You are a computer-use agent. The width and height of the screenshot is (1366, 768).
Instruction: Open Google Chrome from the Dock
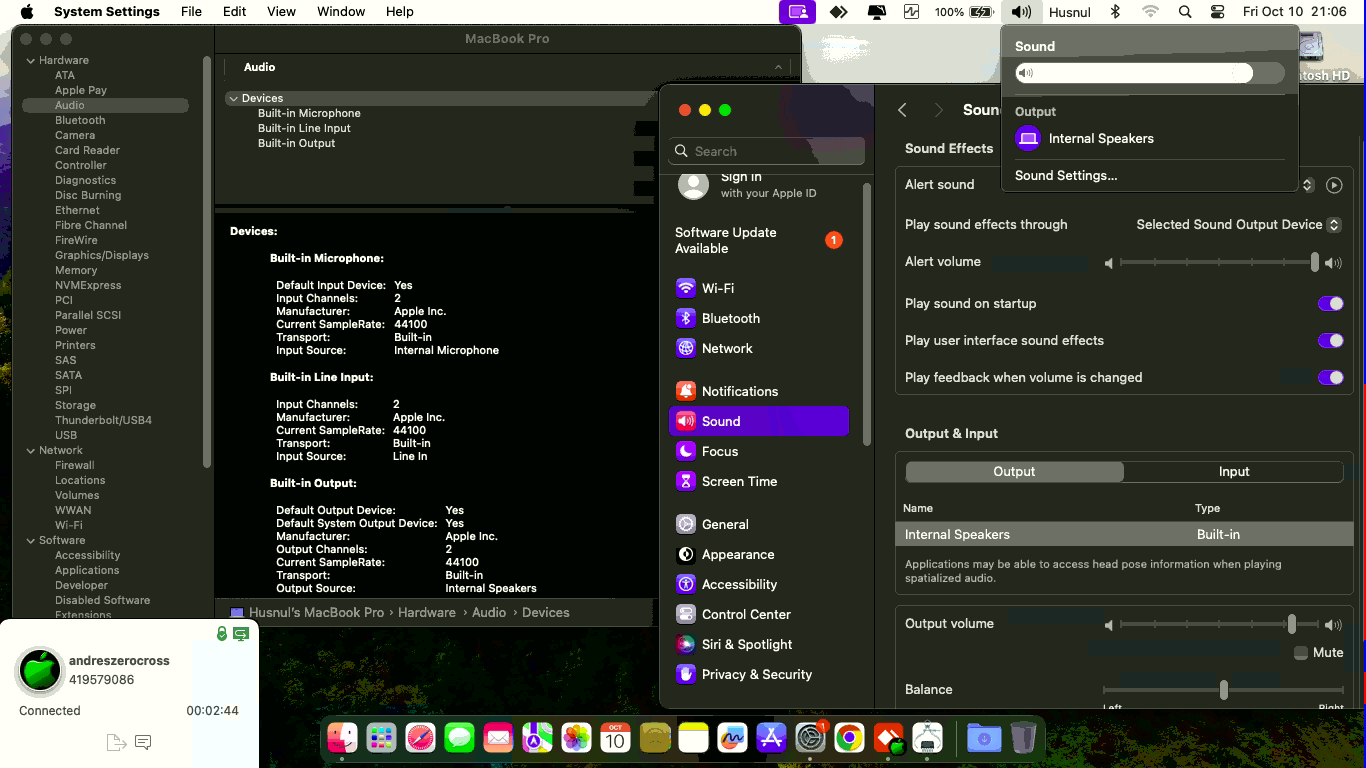tap(849, 739)
